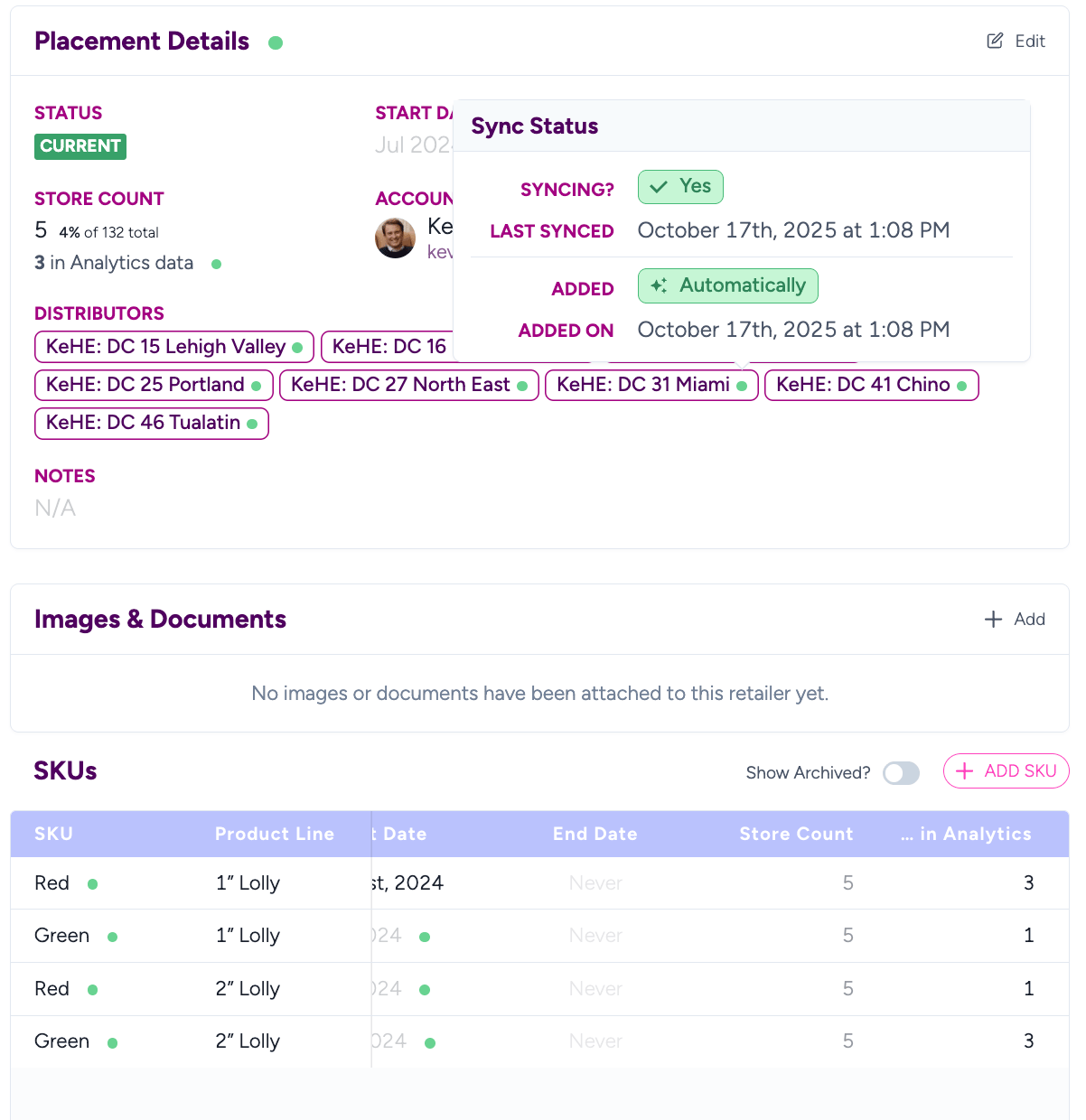Select the KeHE: DC 25 Portland tag
1086x1120 pixels.
145,385
